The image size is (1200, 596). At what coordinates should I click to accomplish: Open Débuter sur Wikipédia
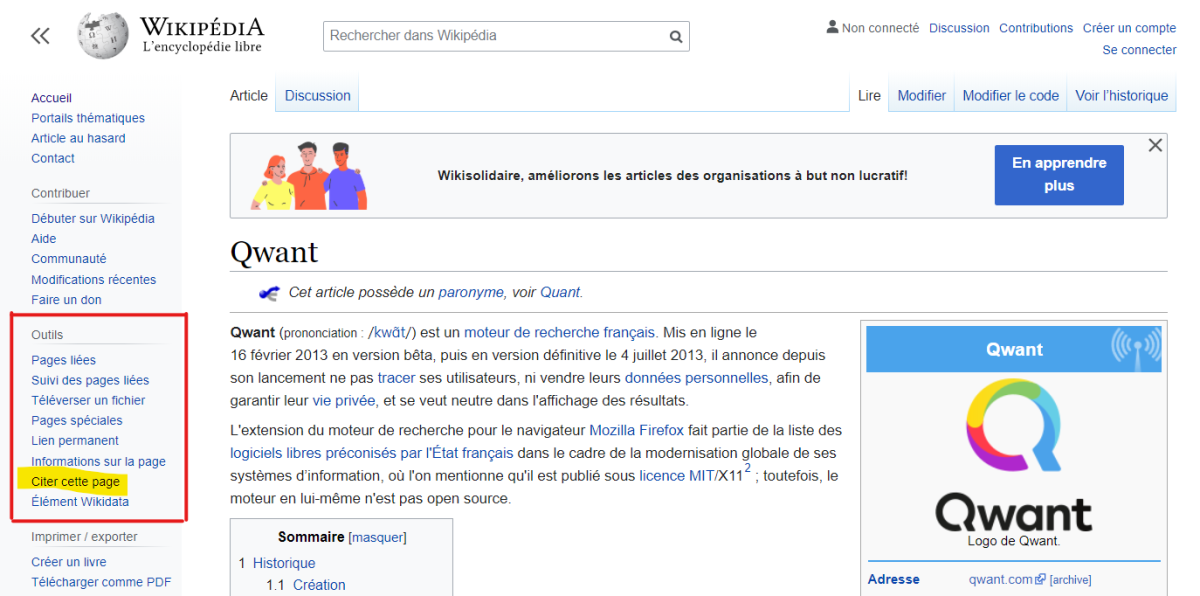click(x=93, y=219)
